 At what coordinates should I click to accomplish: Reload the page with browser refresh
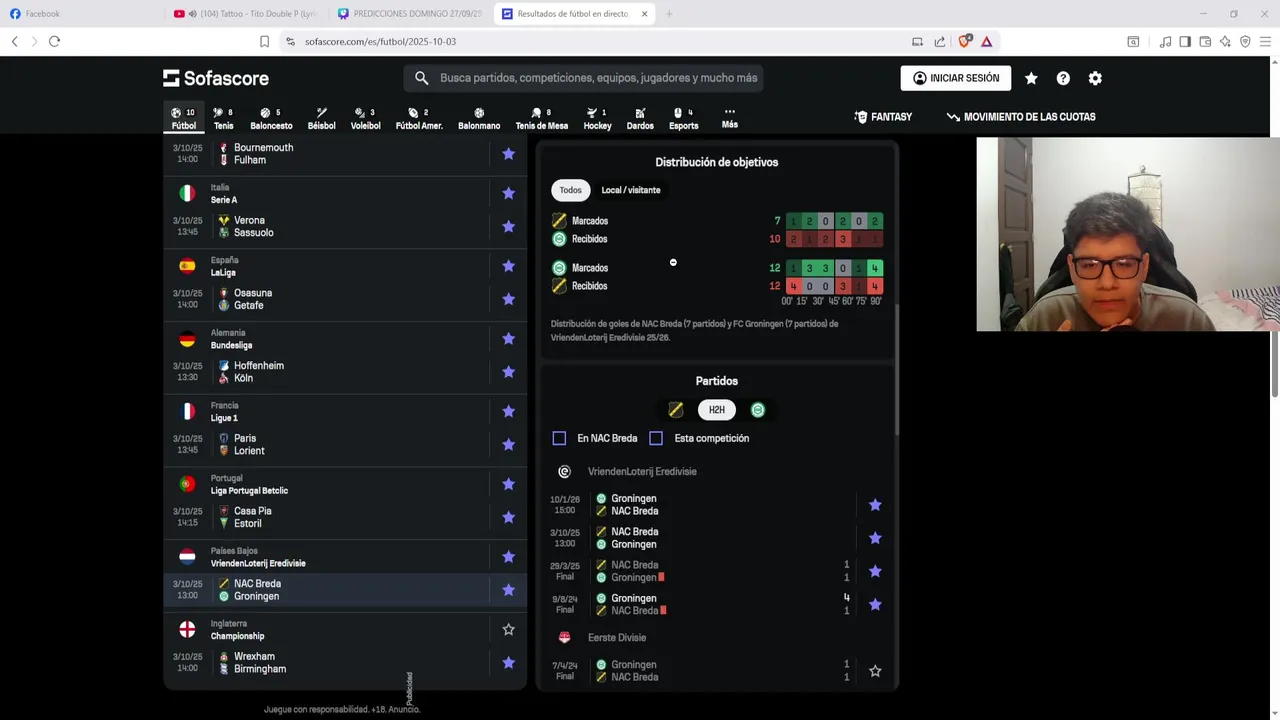[x=54, y=41]
